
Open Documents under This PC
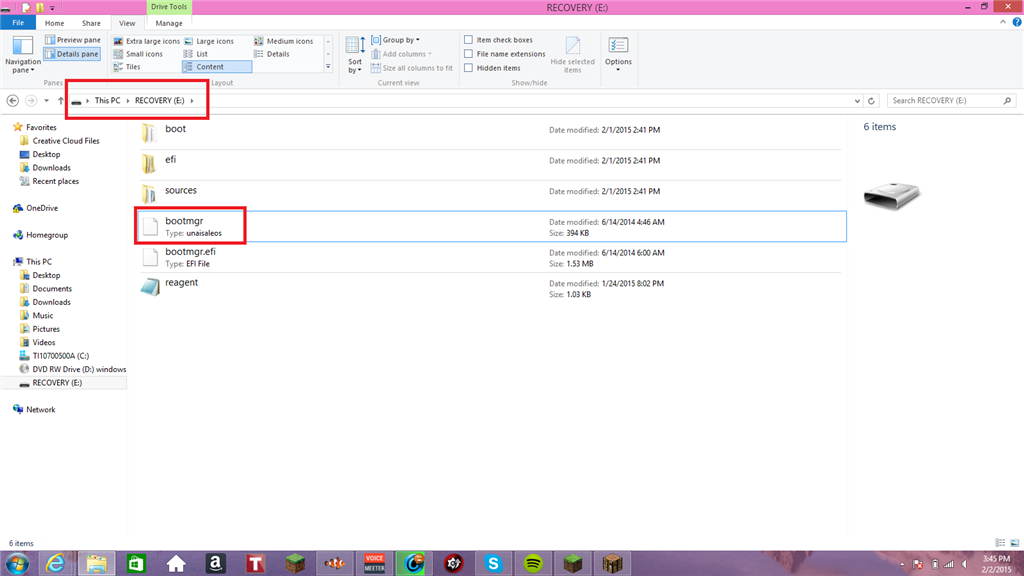click(46, 289)
